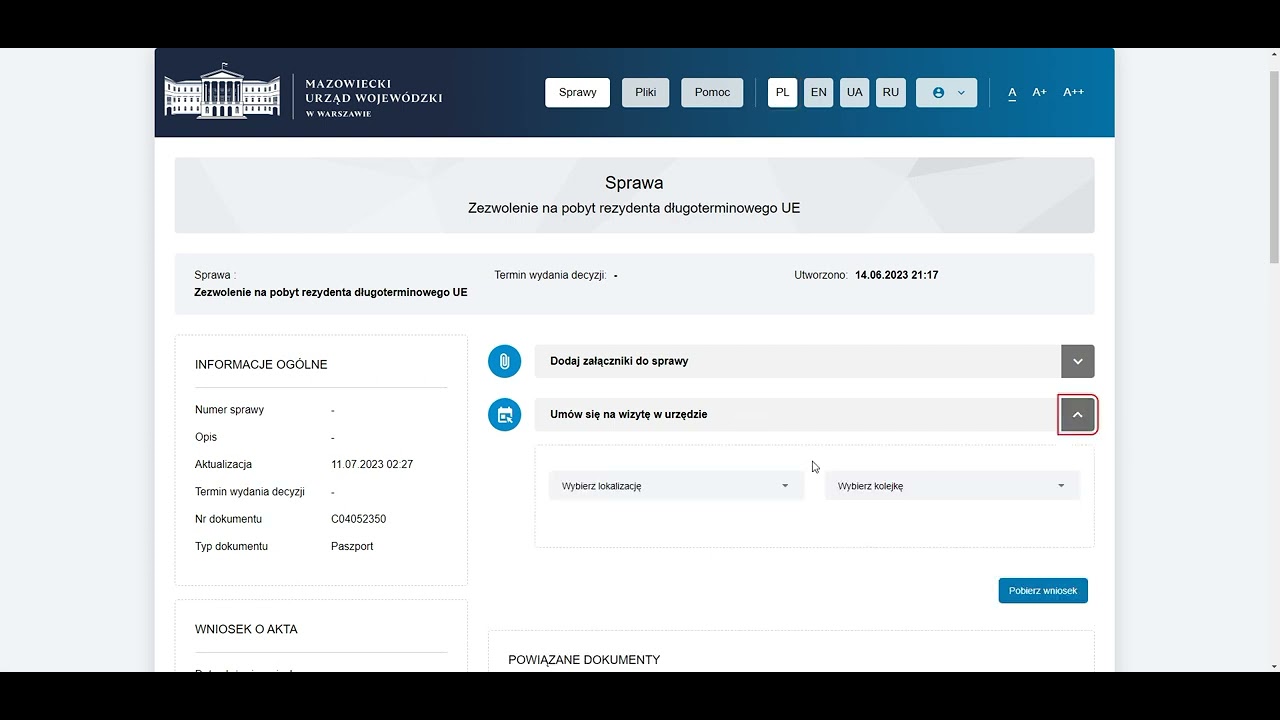Click the Mazowiecki Urząd Wojewódzki logo

click(x=304, y=93)
